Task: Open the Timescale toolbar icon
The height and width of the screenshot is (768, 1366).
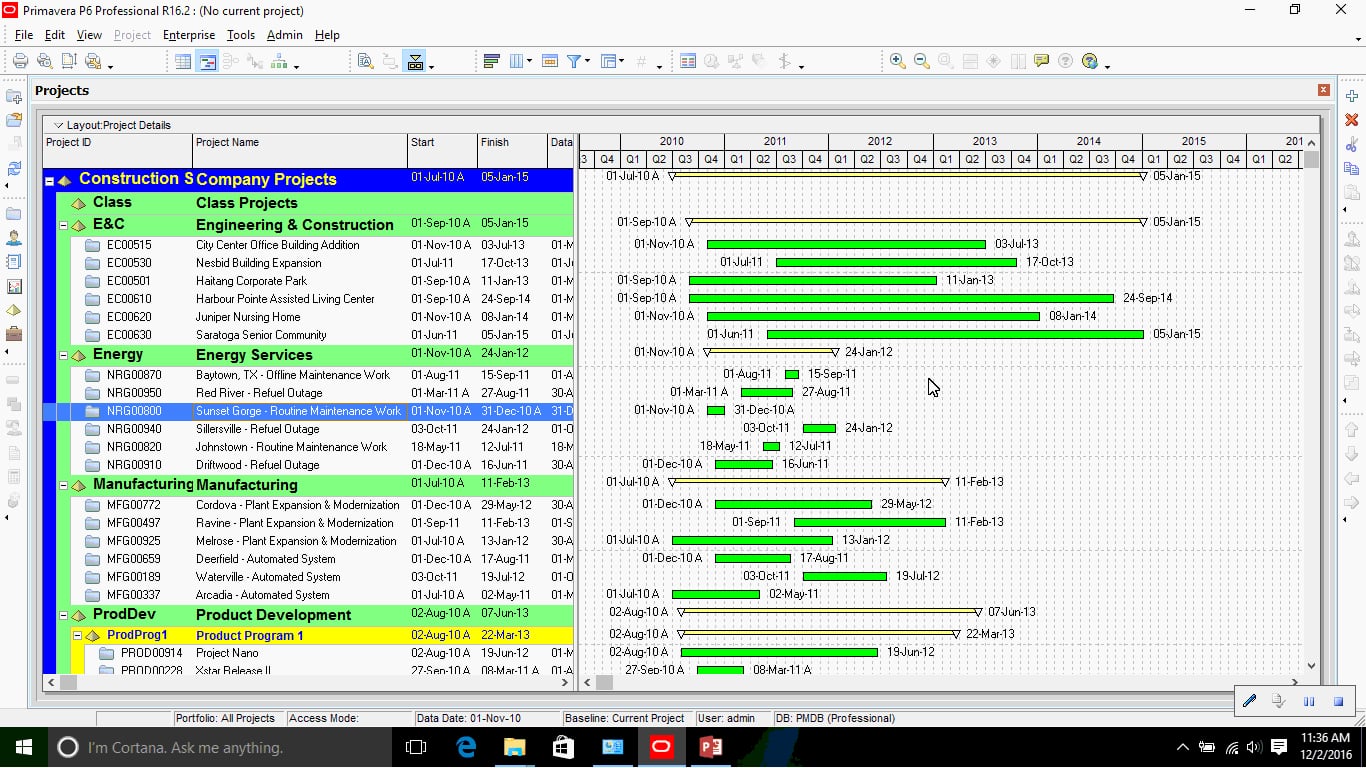Action: tap(549, 61)
